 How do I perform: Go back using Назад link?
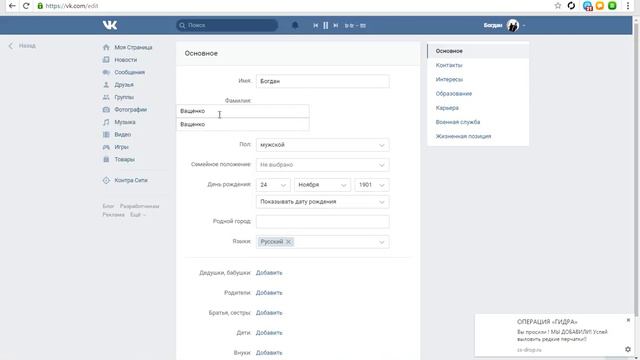tap(22, 46)
